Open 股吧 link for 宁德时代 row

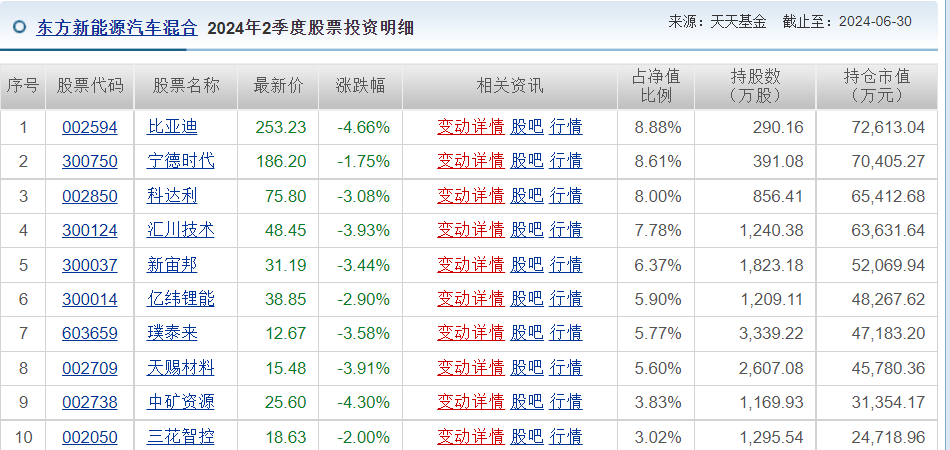526,161
